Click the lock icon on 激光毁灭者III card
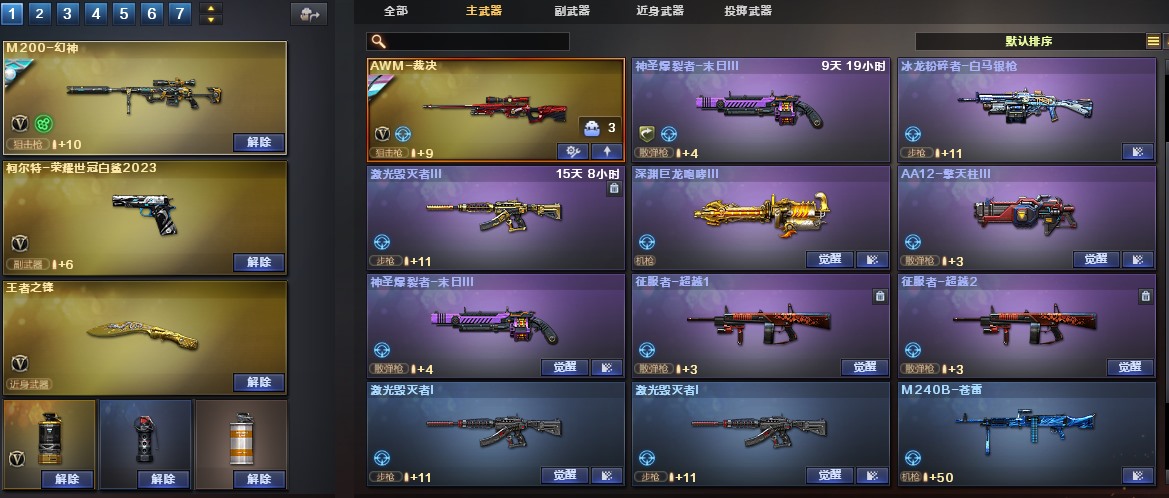 pyautogui.click(x=614, y=189)
